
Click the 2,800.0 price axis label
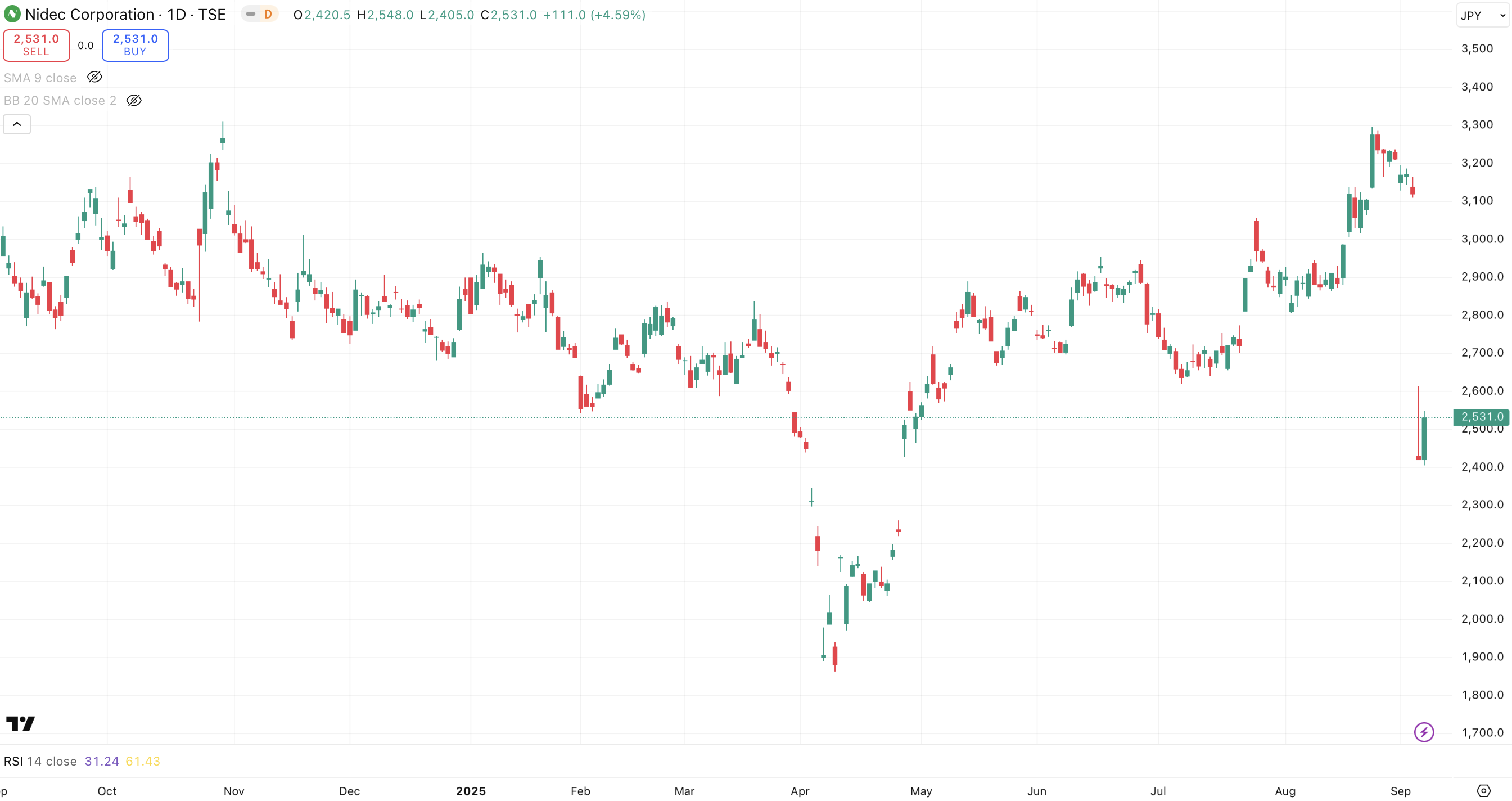point(1482,315)
